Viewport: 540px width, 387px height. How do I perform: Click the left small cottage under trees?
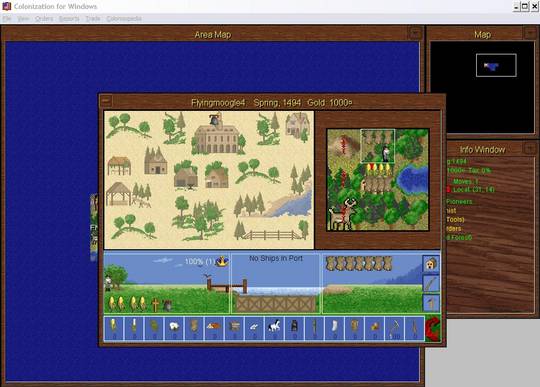coord(186,176)
